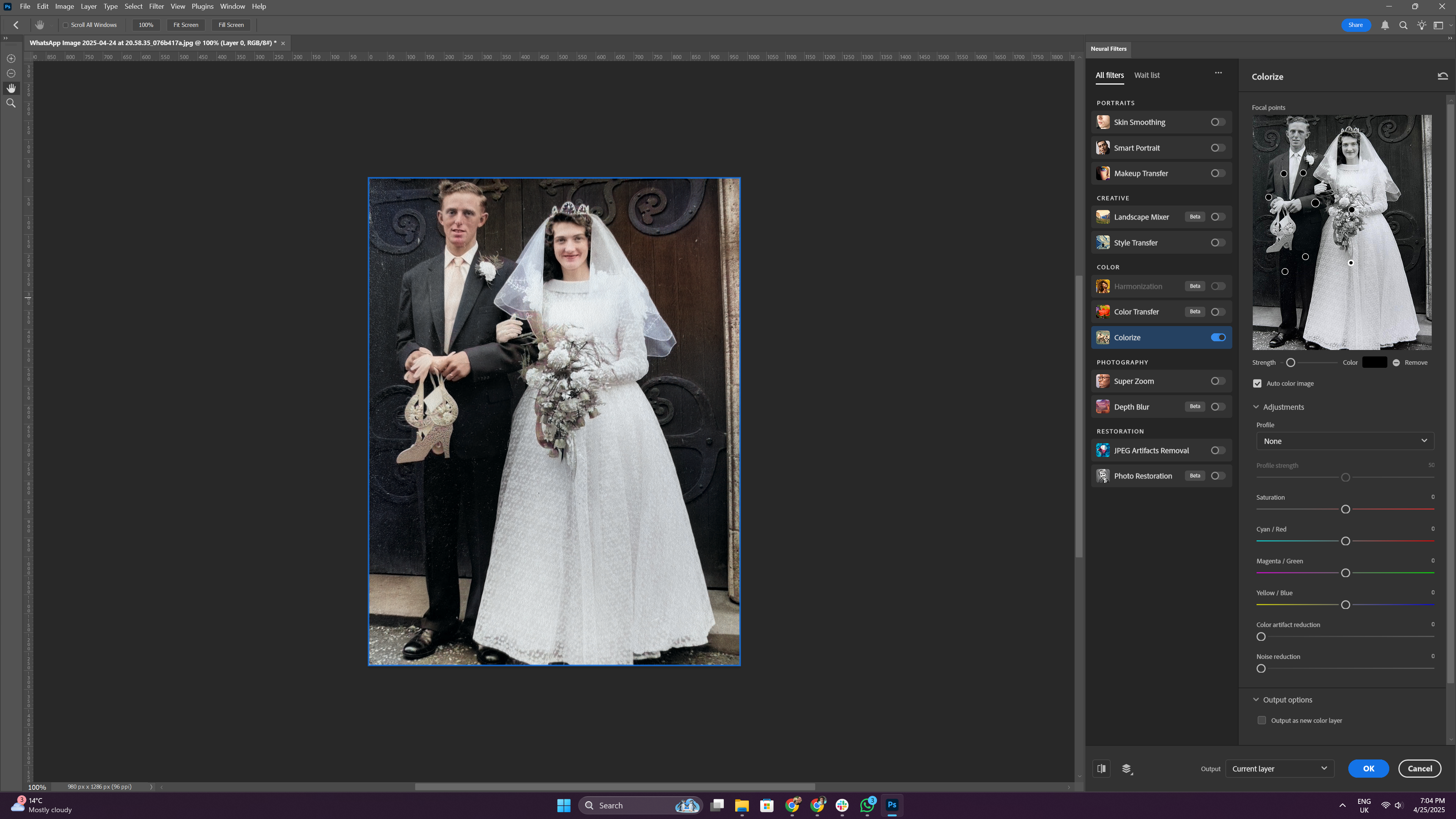This screenshot has height=819, width=1456.
Task: Open the Profile dropdown set to None
Action: [1345, 441]
